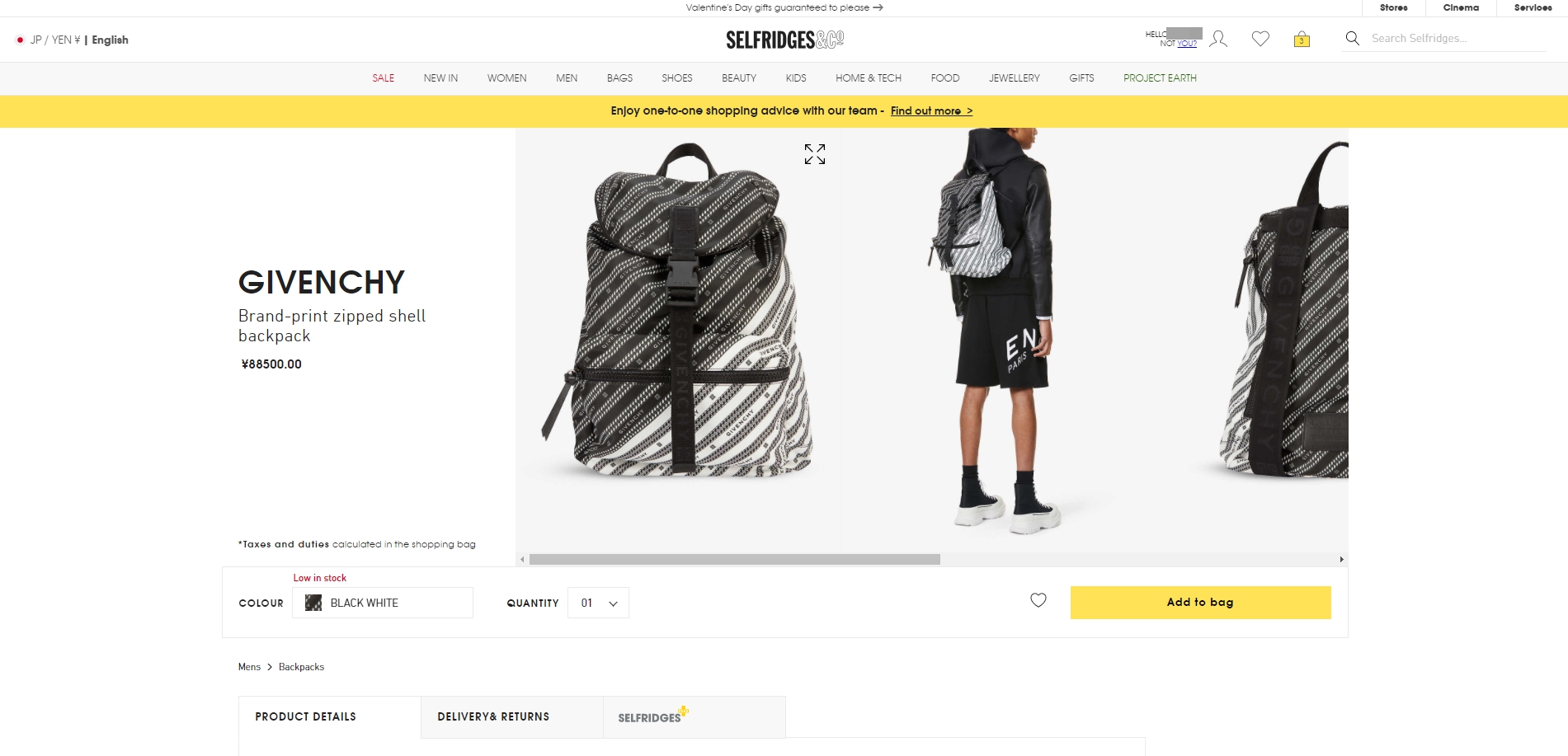
Task: Click the Japan flag country selector
Action: point(20,40)
